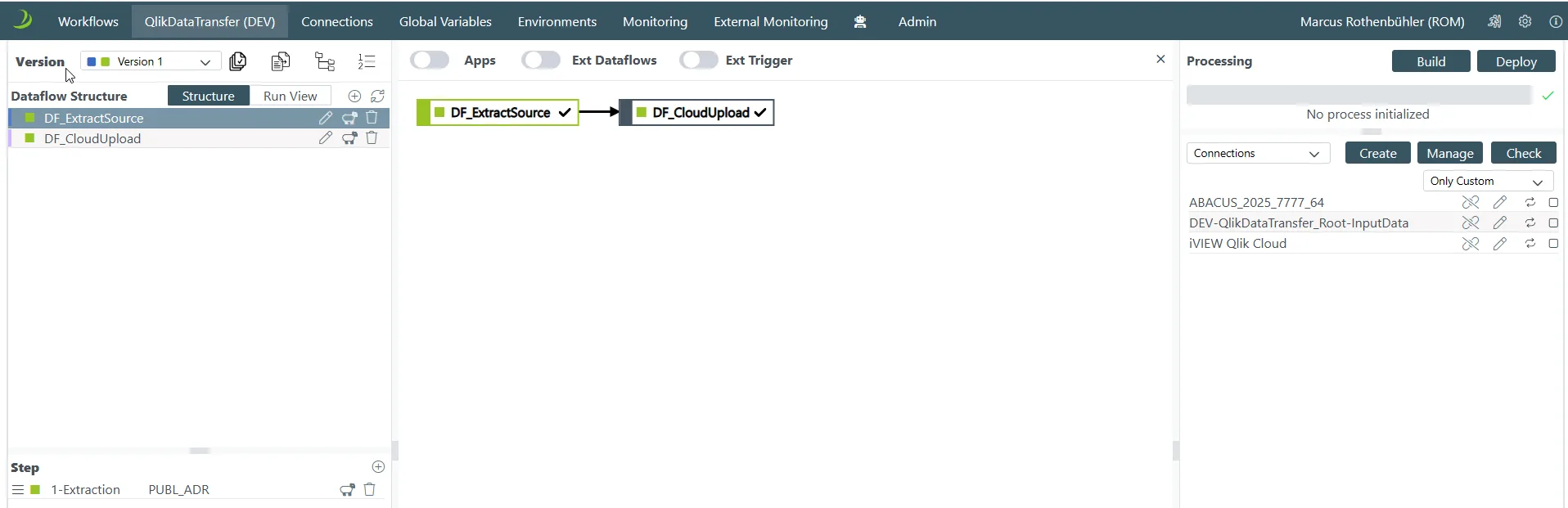Click the copy version icon beside Version dropdown
Image resolution: width=1568 pixels, height=508 pixels.
coord(238,61)
